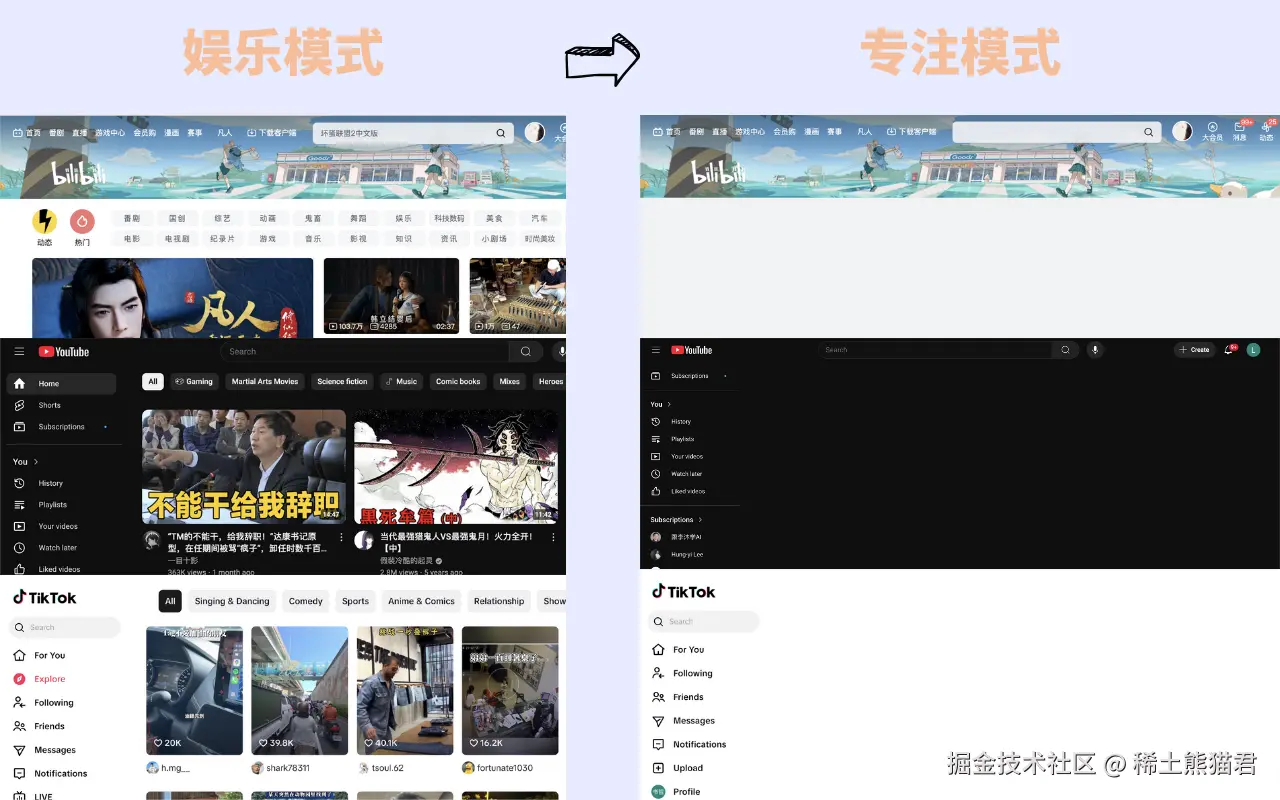This screenshot has width=1280, height=800.
Task: Click TikTok logo in focus-mode panel
Action: tap(684, 592)
